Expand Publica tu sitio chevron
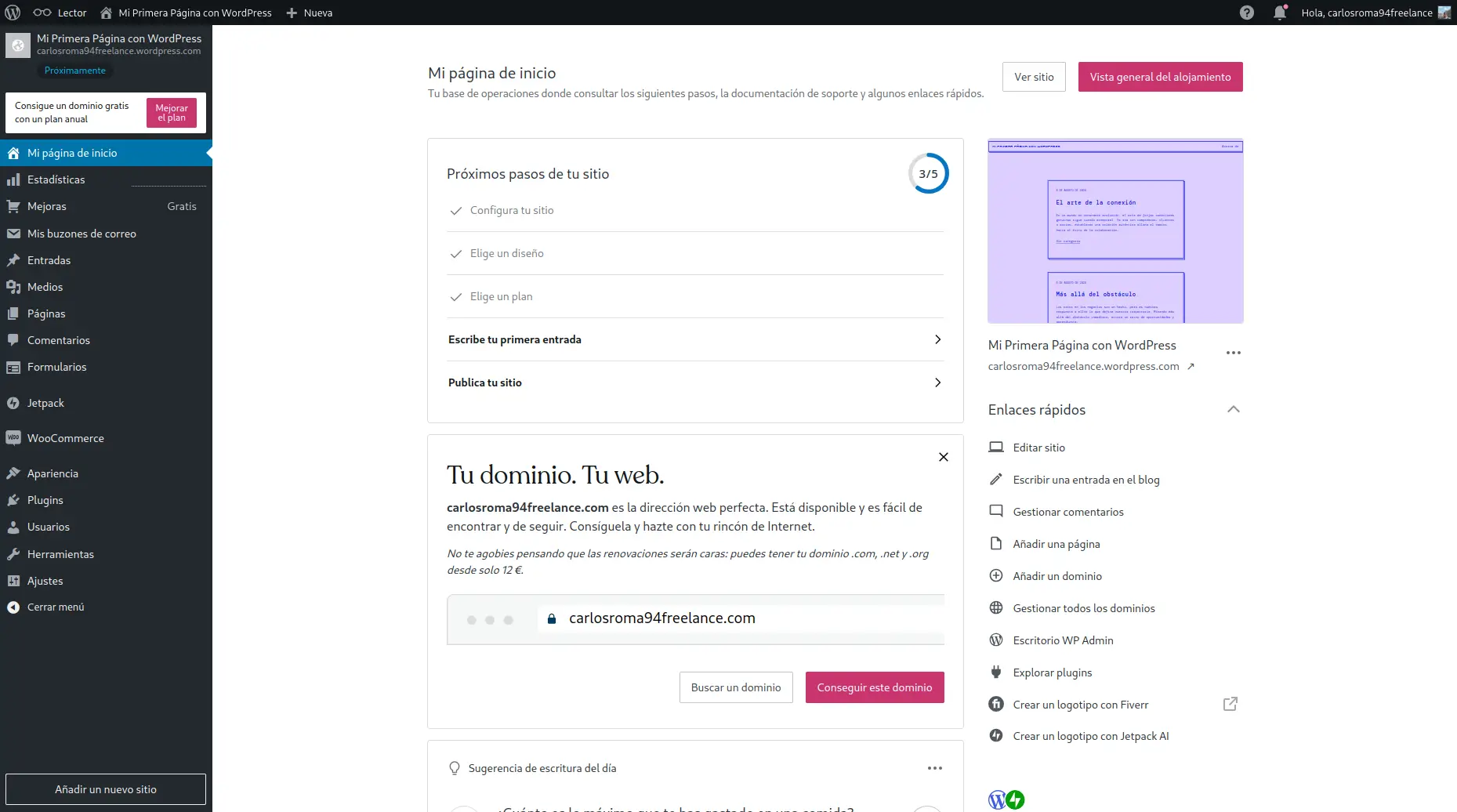1457x812 pixels. pos(938,382)
